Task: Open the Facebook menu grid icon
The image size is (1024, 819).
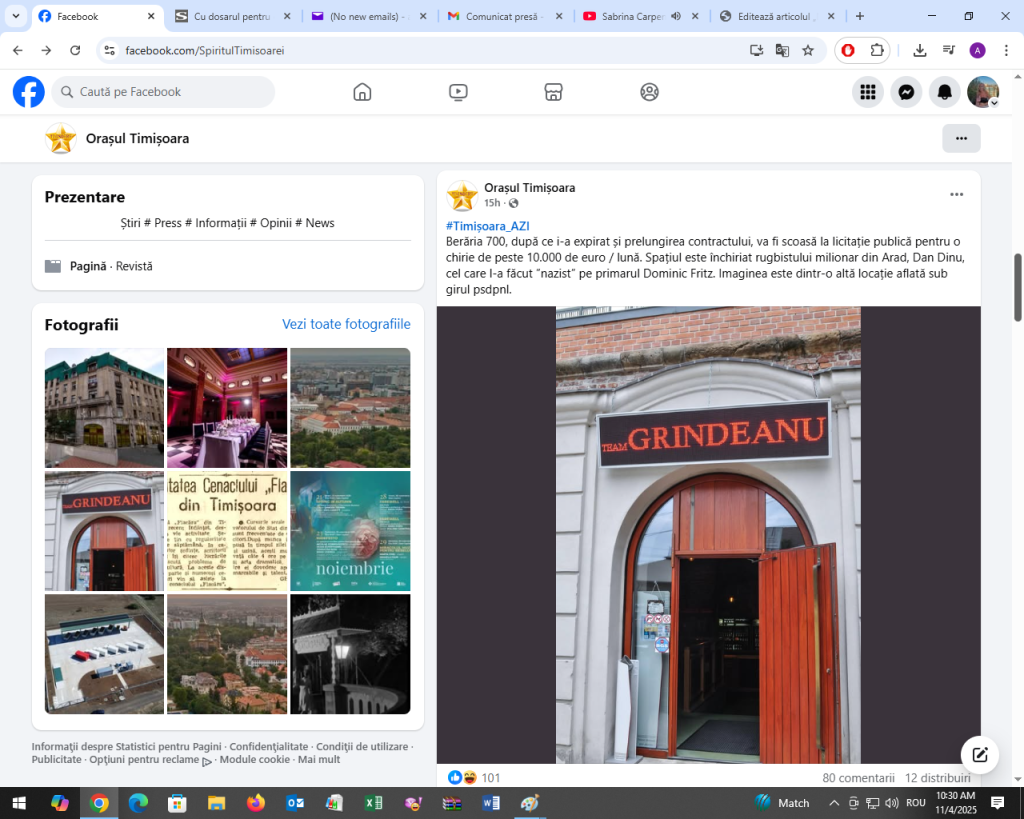Action: coord(867,92)
